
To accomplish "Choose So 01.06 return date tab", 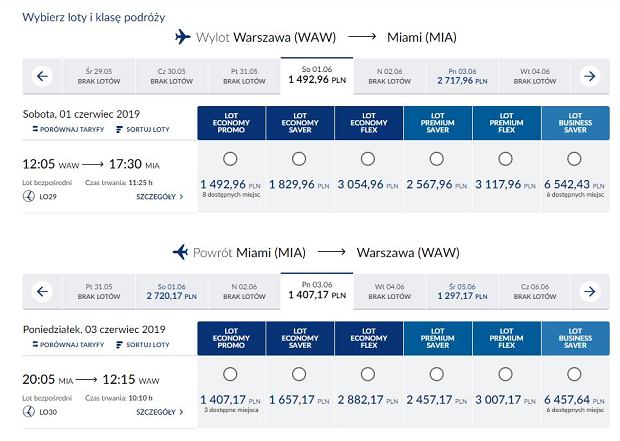I will [171, 291].
